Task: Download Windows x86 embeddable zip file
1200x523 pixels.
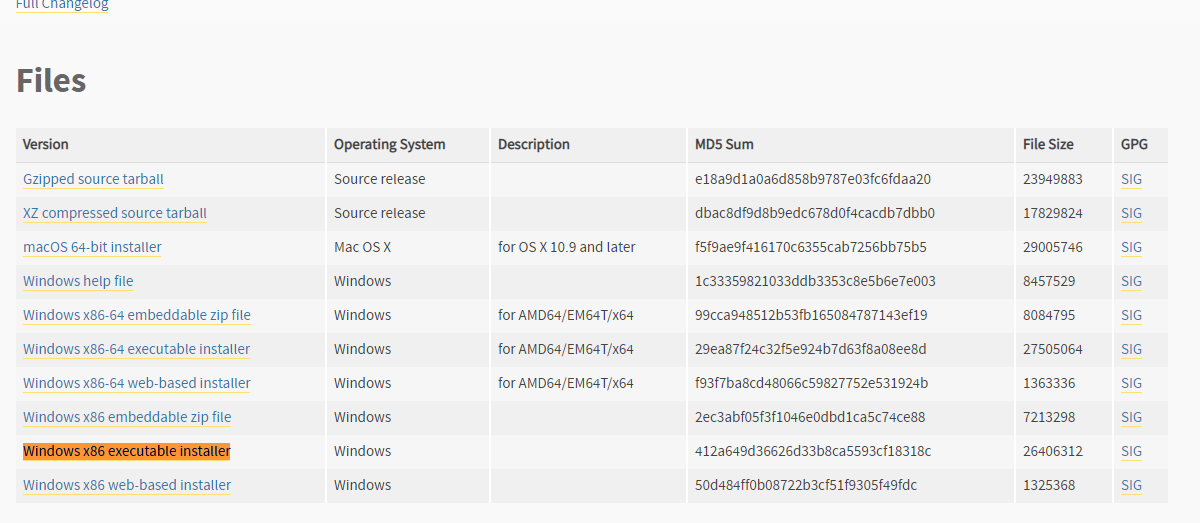Action: (x=127, y=417)
